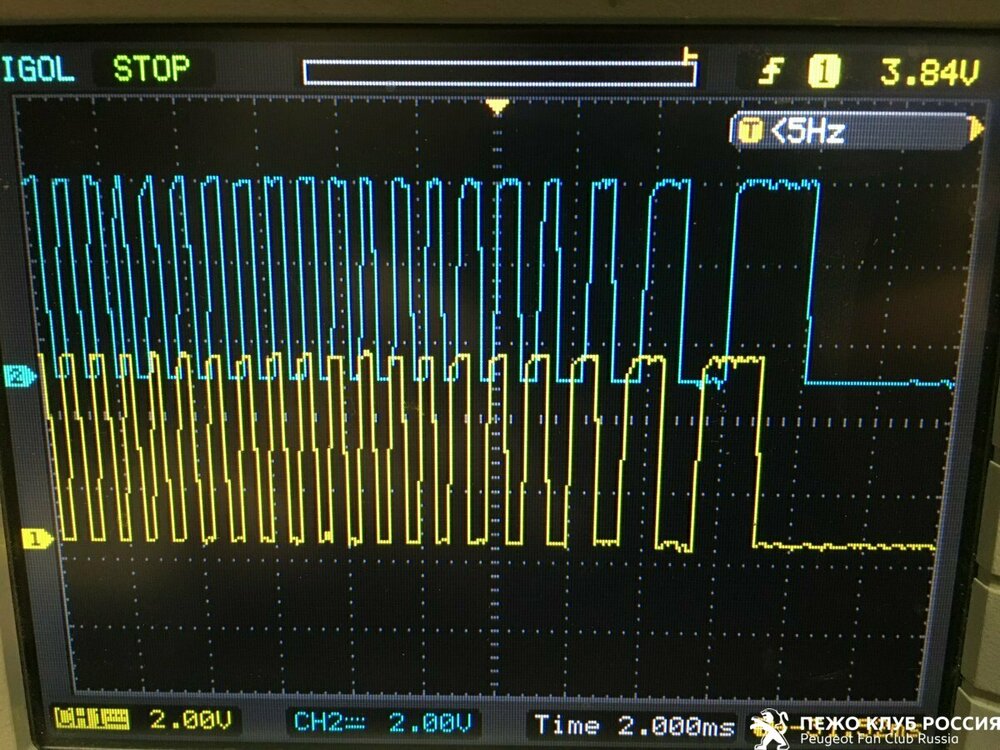Click the waveform memory position bar

[x=498, y=73]
